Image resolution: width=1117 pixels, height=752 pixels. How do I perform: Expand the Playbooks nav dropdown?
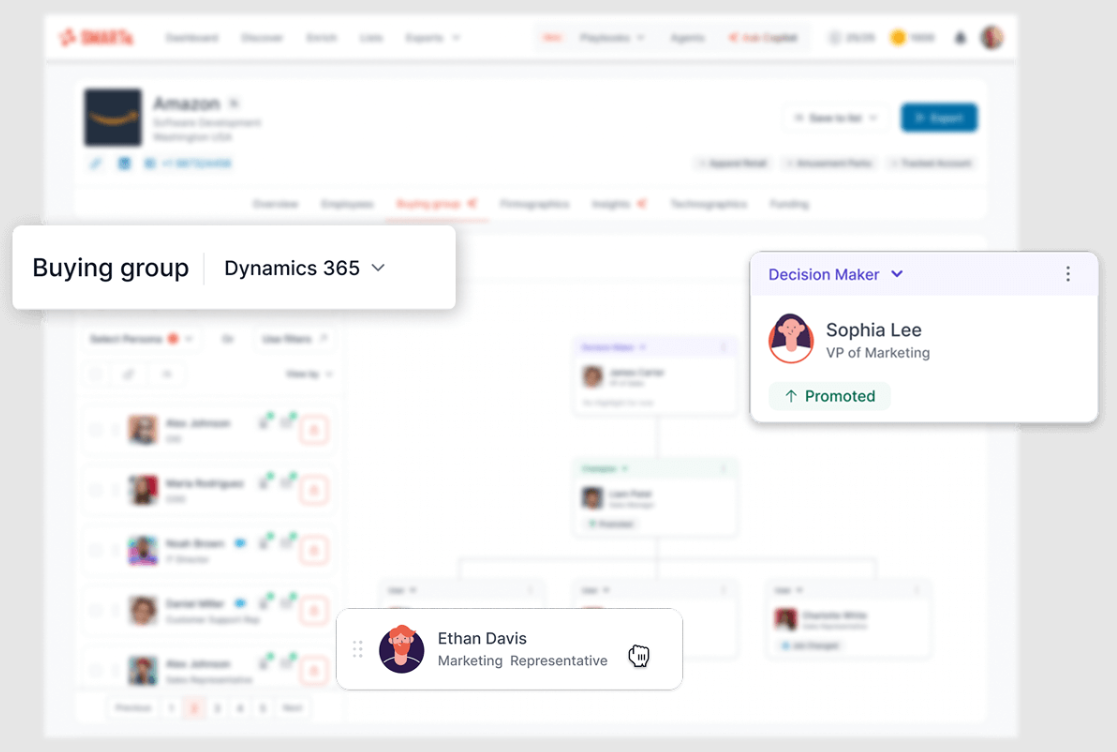pyautogui.click(x=612, y=38)
